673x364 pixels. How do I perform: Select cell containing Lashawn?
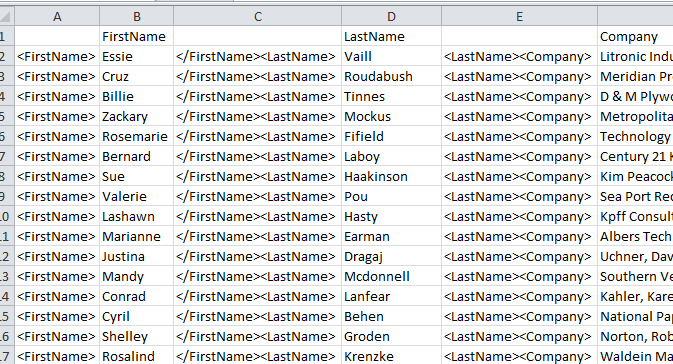pos(136,216)
